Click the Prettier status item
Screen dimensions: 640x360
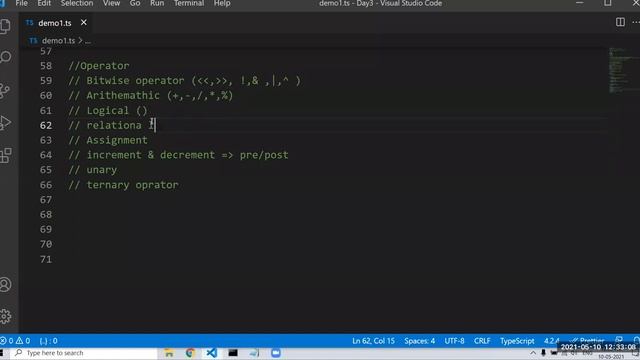(x=588, y=340)
